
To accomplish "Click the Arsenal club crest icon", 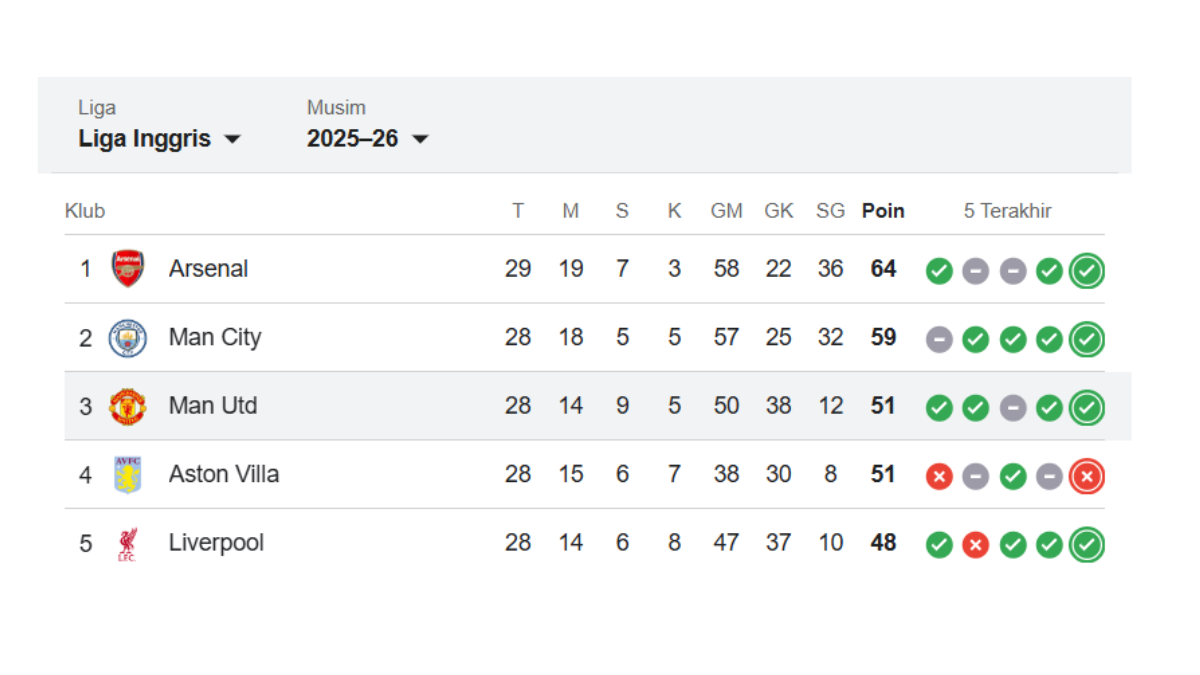I will click(x=128, y=269).
